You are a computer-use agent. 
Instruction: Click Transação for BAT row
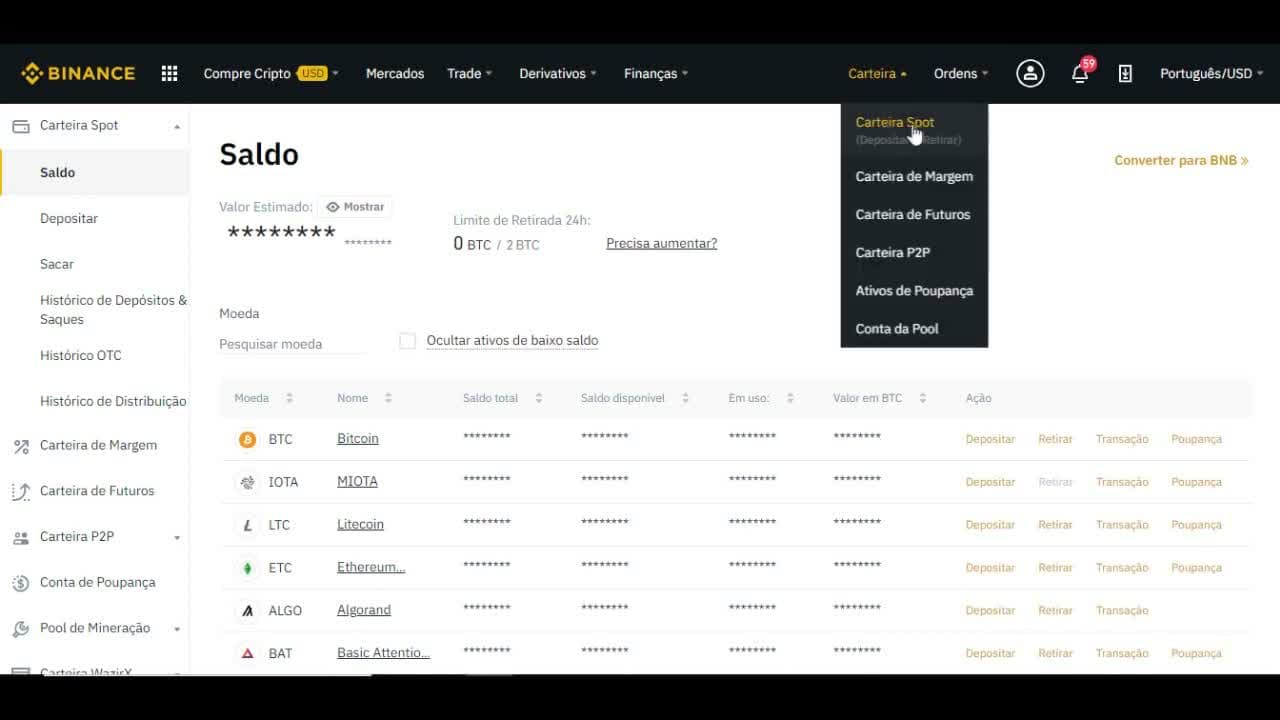pos(1122,653)
